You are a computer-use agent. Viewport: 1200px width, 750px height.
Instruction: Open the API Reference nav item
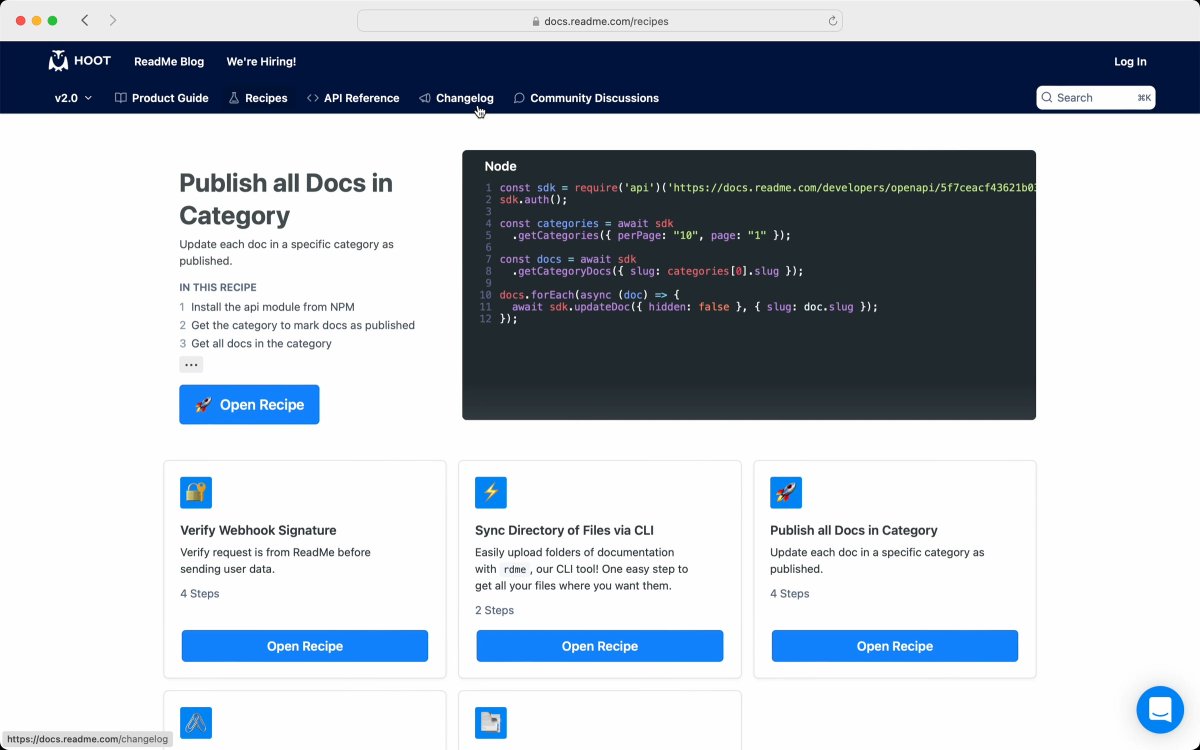click(x=353, y=98)
